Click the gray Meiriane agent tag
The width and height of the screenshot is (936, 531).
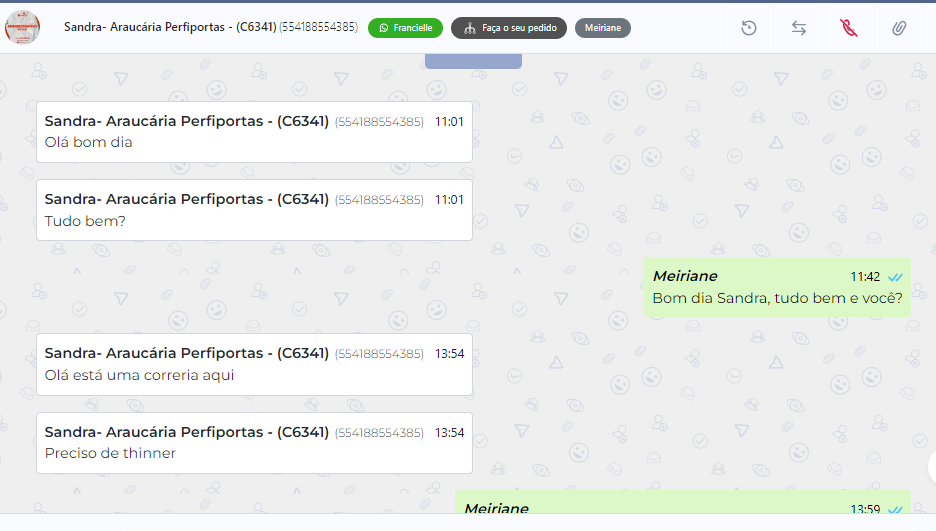coord(603,28)
